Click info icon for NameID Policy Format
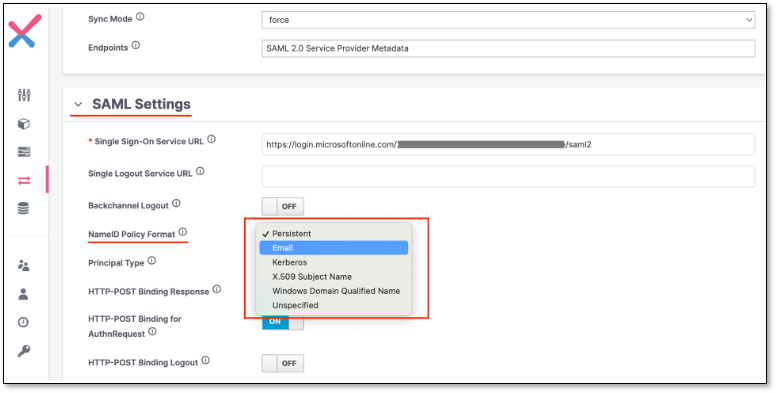 point(183,232)
